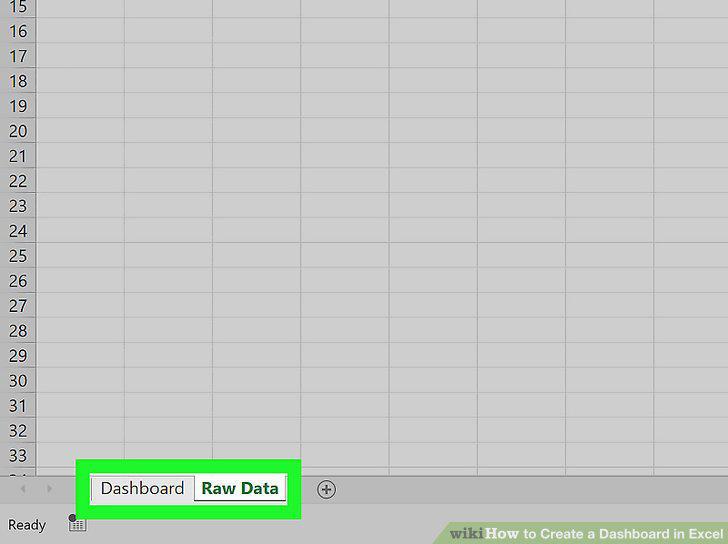Select row 24 header
This screenshot has width=728, height=544.
tap(18, 231)
